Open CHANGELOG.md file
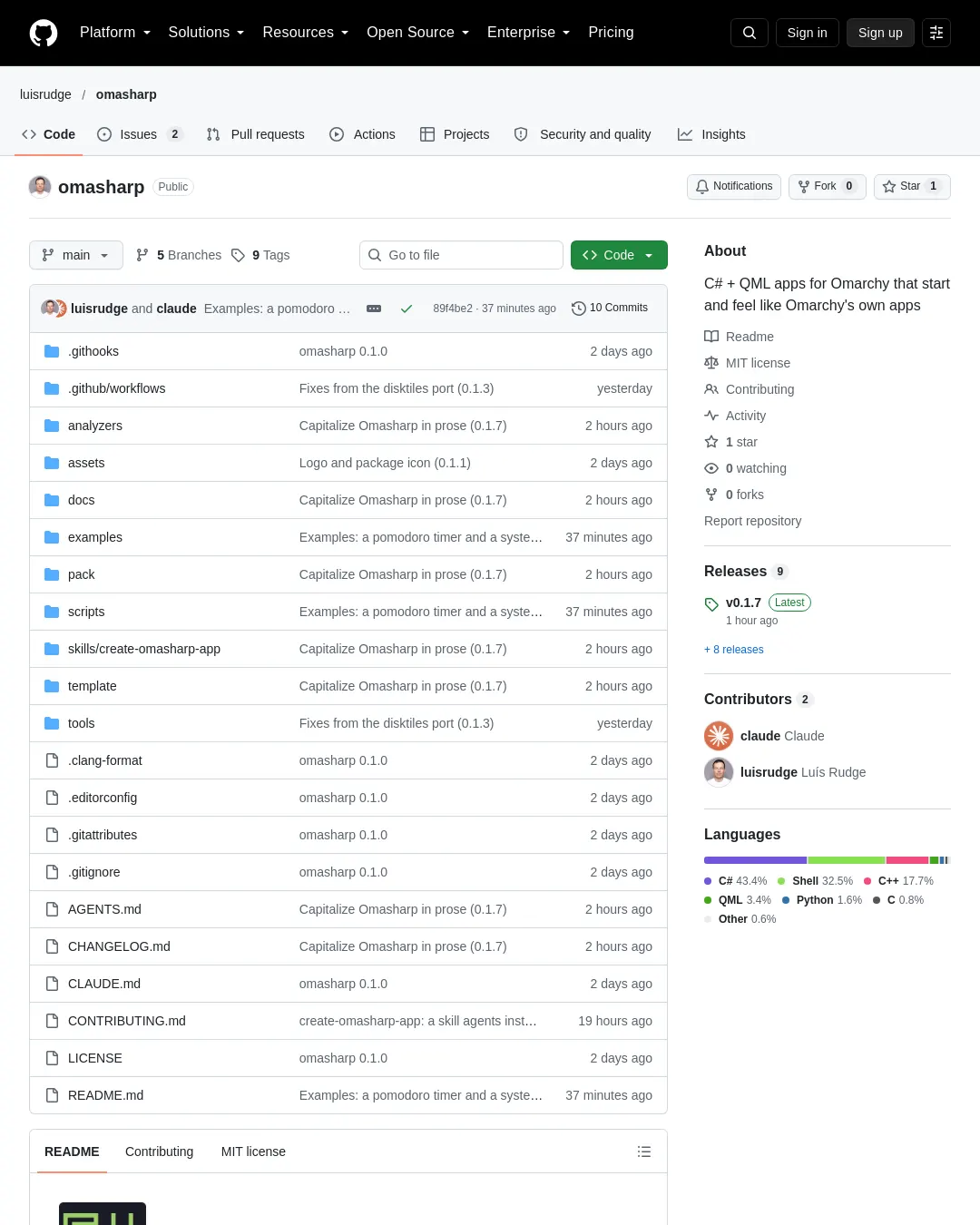This screenshot has height=1225, width=980. (119, 946)
